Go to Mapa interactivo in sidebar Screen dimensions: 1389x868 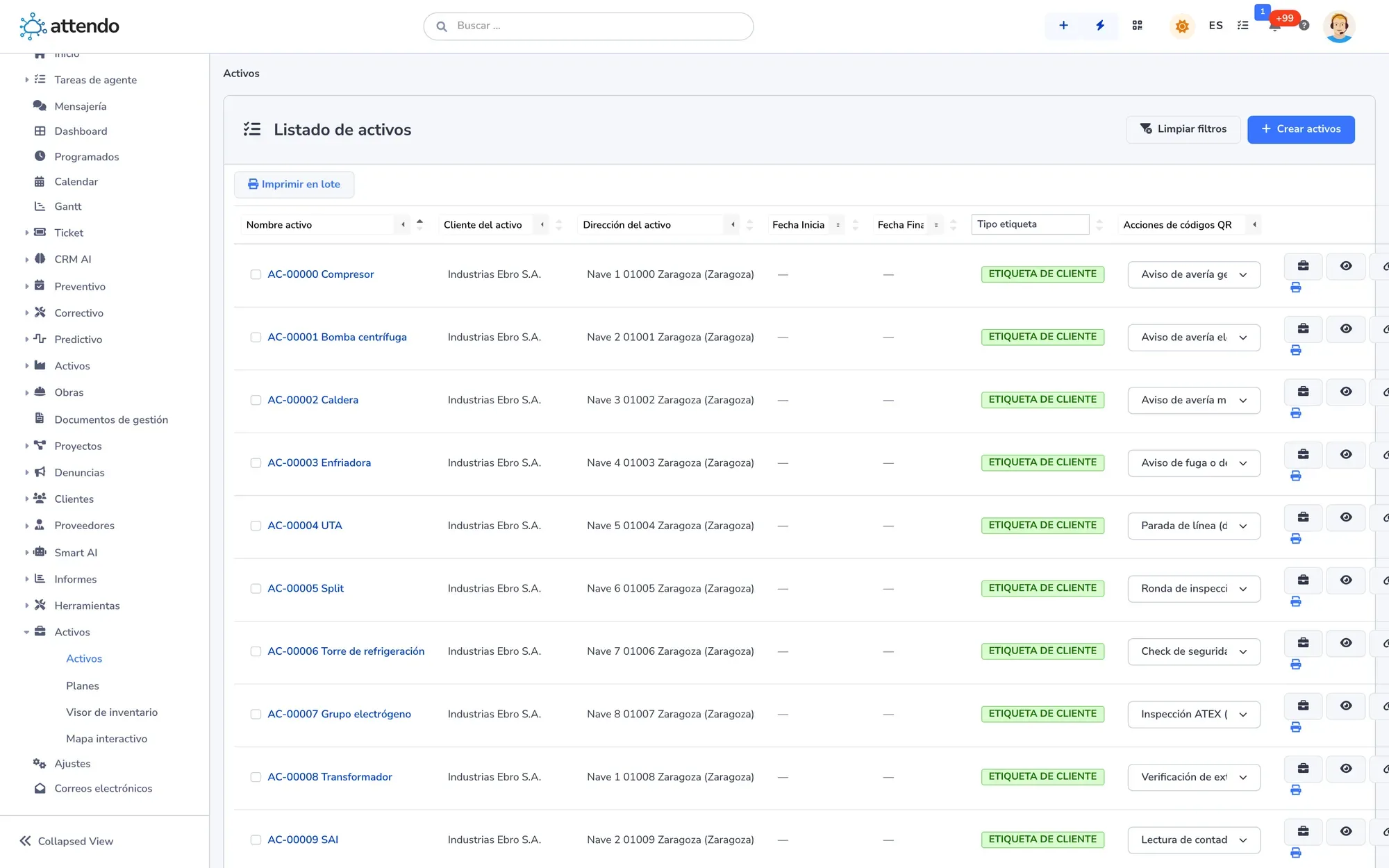click(106, 739)
